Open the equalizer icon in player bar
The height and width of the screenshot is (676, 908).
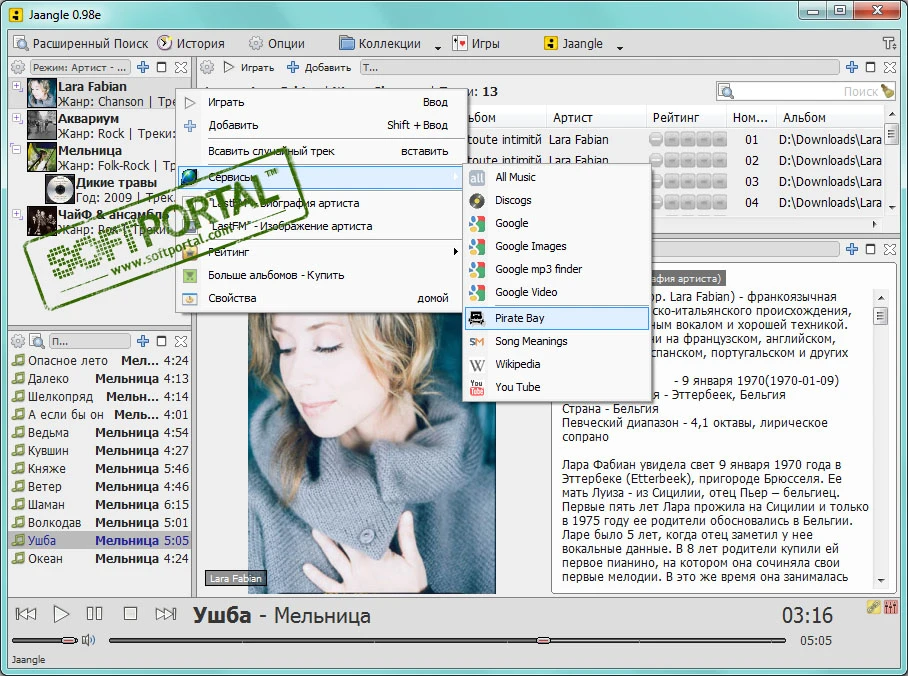(x=891, y=607)
